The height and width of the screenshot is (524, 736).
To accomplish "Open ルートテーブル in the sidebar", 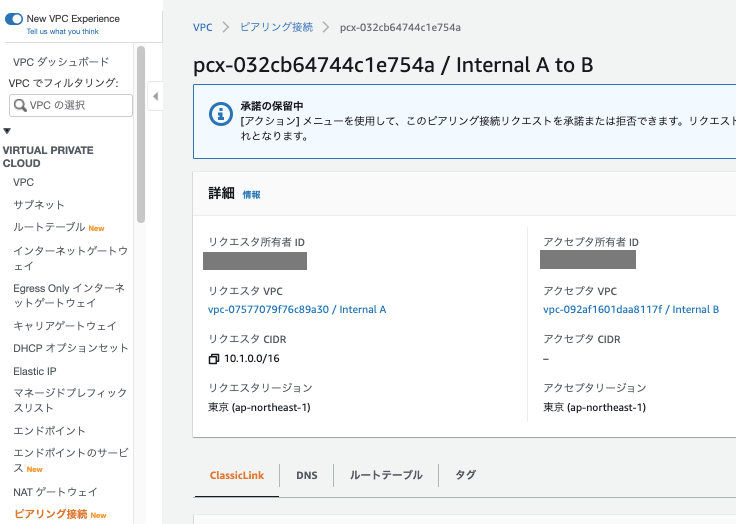I will [49, 227].
